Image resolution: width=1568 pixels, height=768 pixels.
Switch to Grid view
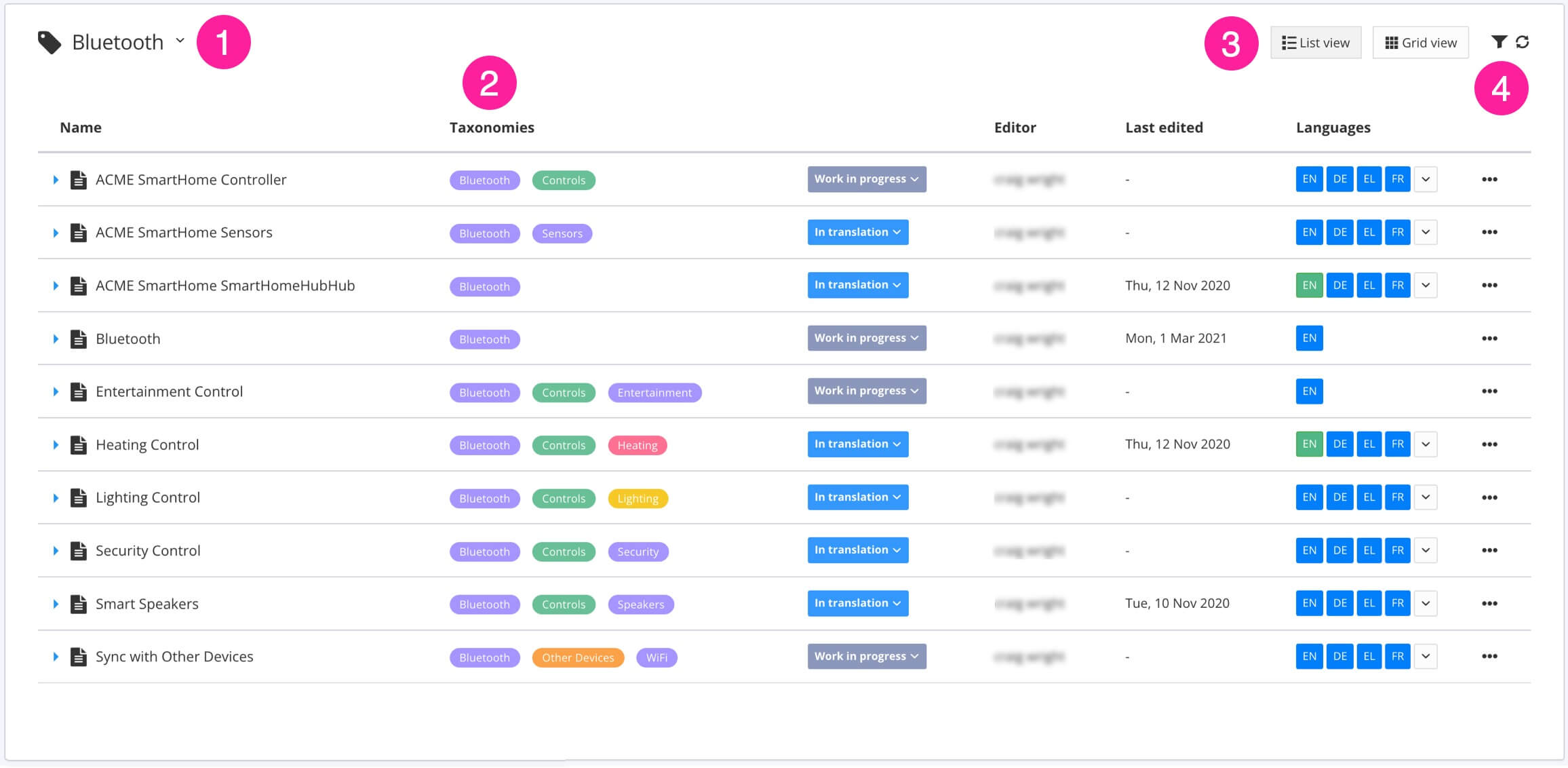1420,41
